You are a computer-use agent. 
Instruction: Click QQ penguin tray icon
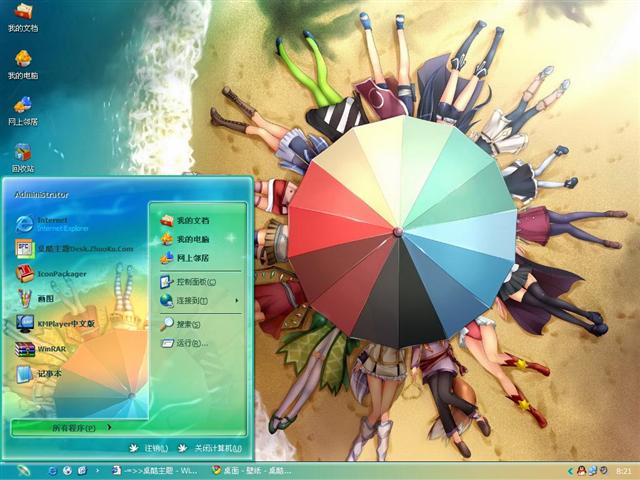tap(581, 471)
